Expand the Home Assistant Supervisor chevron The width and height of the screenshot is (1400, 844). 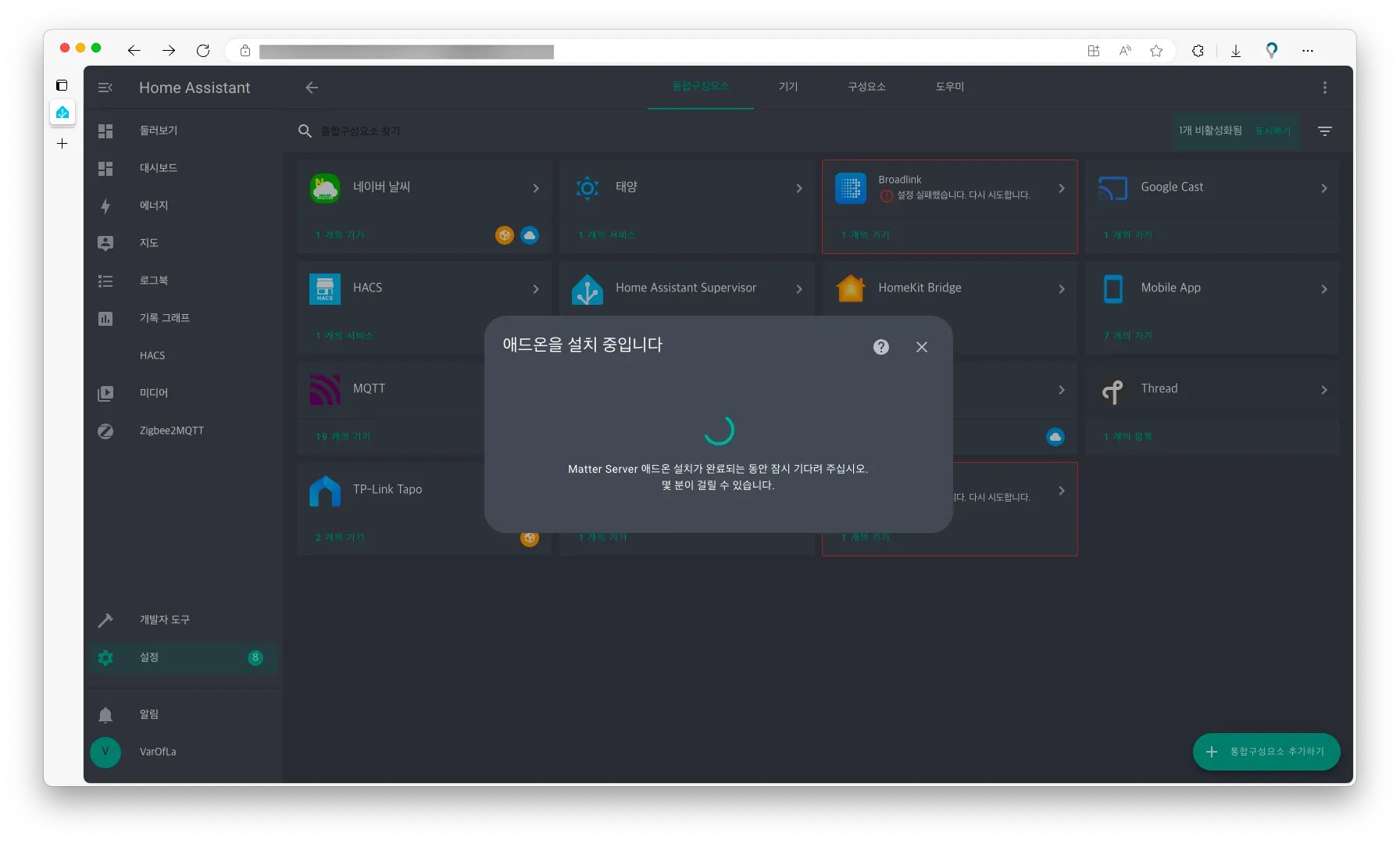pyautogui.click(x=799, y=289)
